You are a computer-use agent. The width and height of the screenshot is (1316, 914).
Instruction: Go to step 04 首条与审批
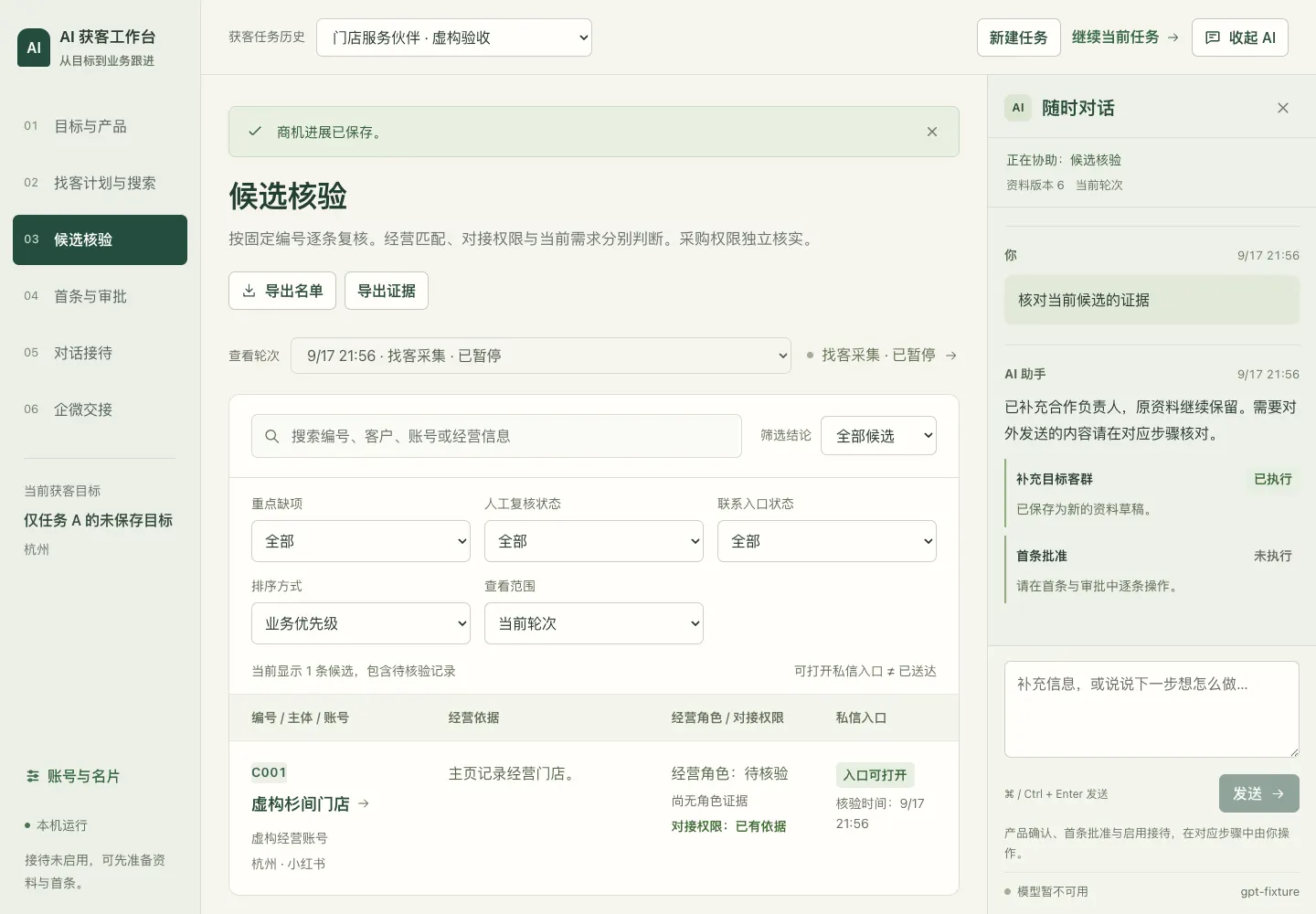coord(100,296)
